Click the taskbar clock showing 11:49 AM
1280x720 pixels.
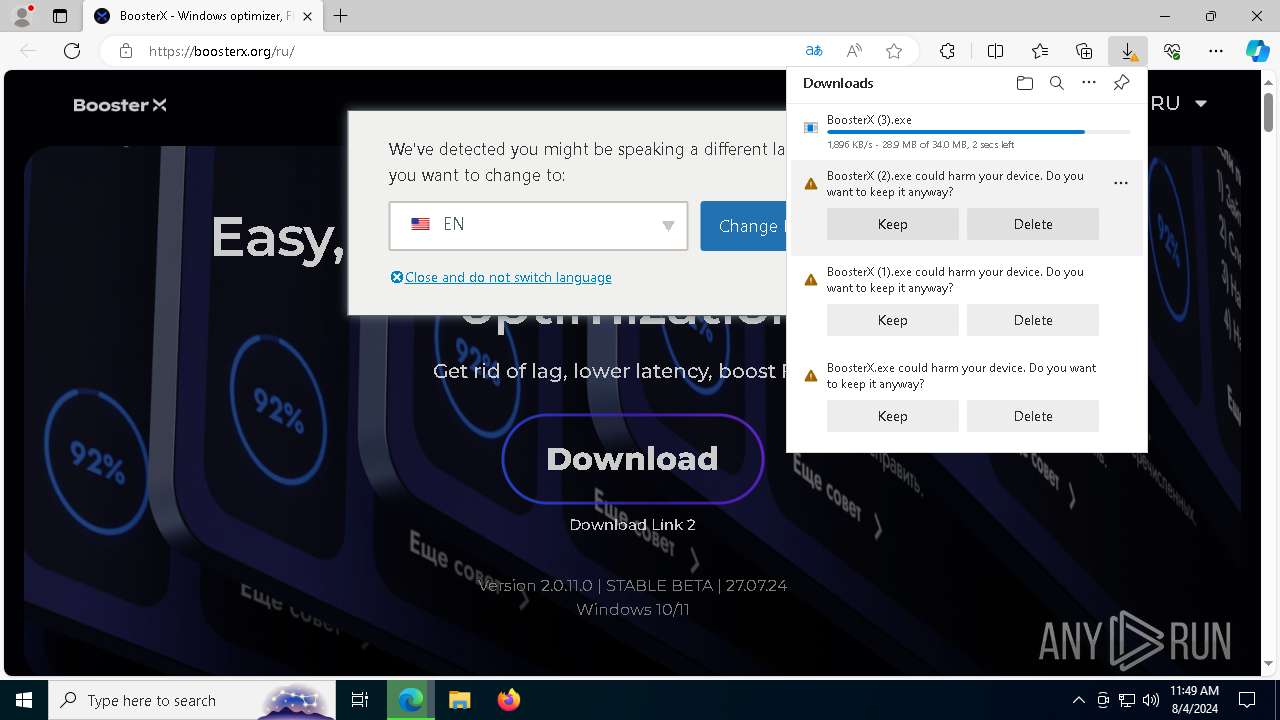click(1194, 700)
